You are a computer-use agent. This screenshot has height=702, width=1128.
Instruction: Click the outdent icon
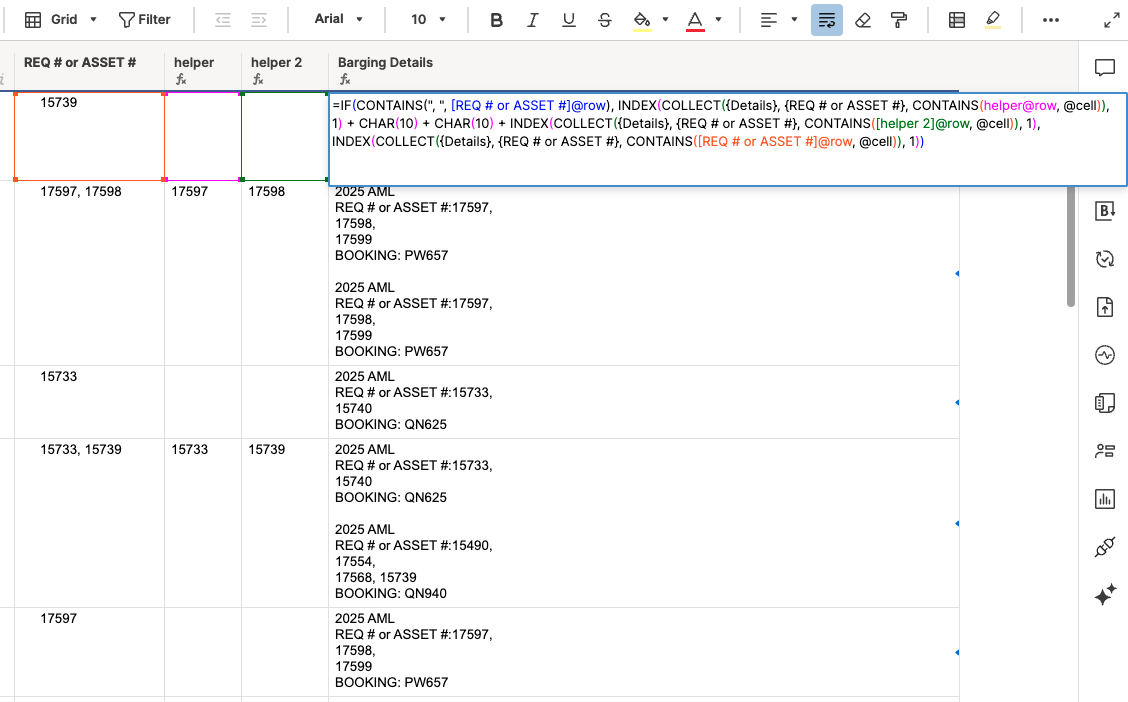click(223, 20)
